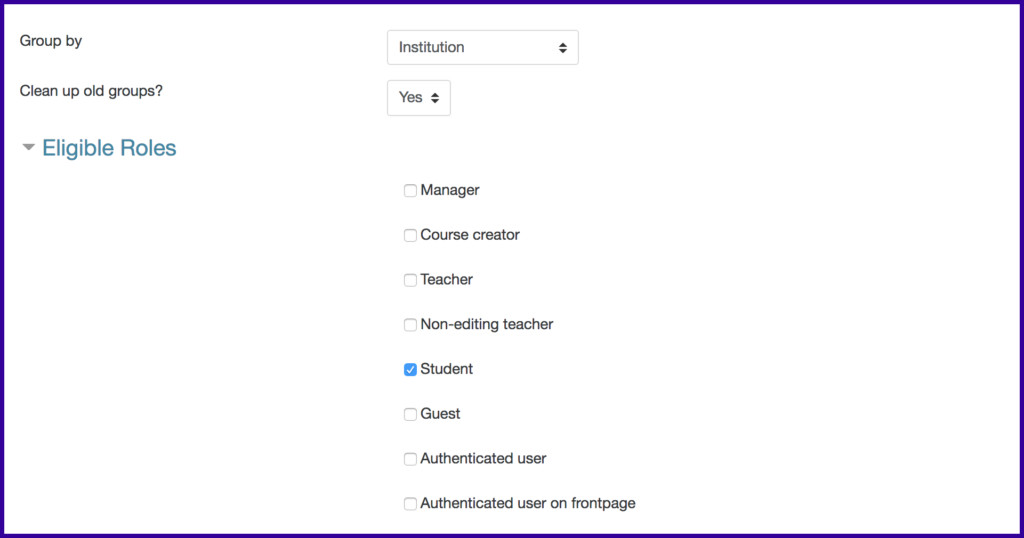Tick Authenticated user on frontpage checkbox
The height and width of the screenshot is (538, 1024).
click(x=410, y=503)
